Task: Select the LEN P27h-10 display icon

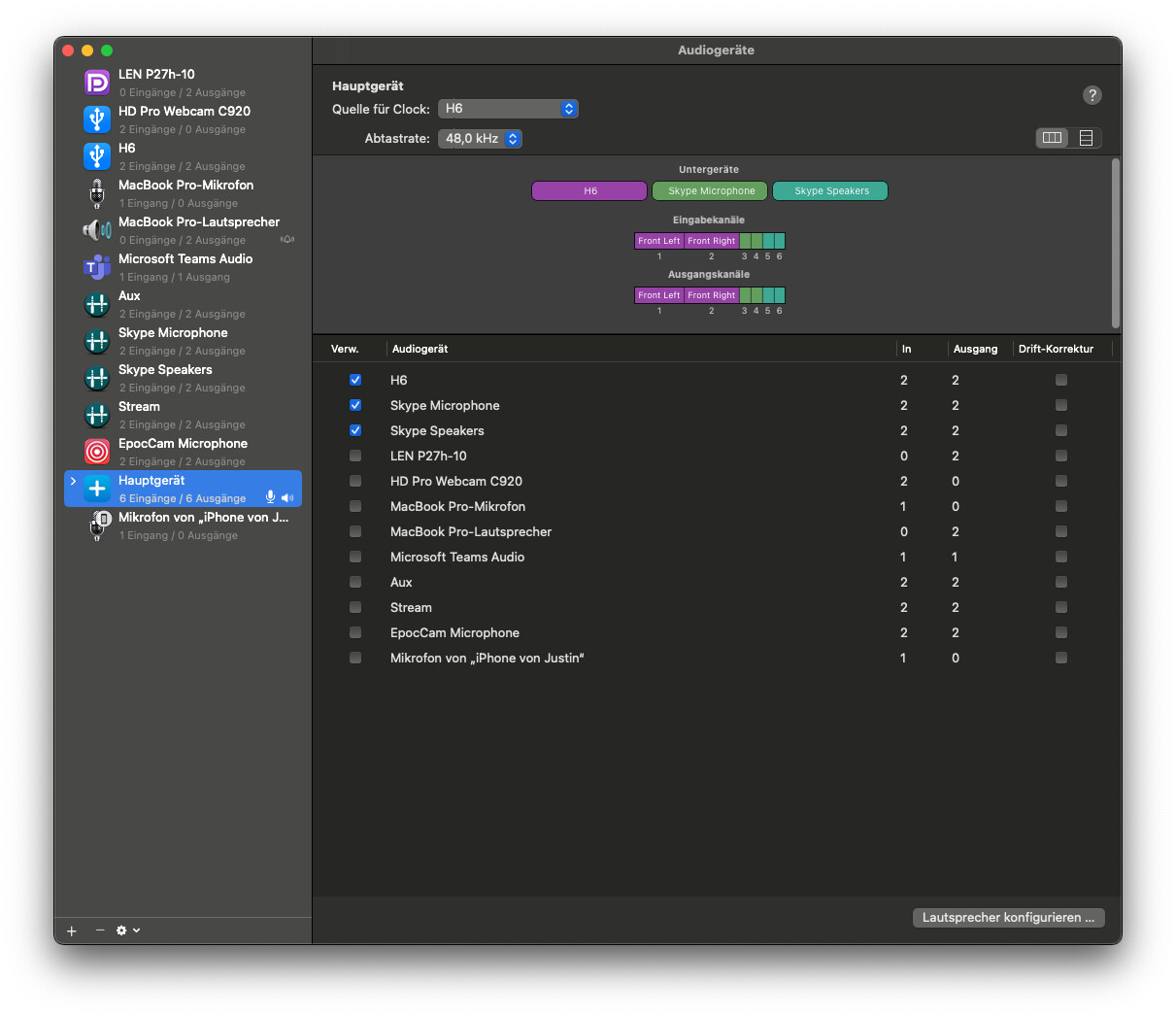Action: tap(97, 83)
